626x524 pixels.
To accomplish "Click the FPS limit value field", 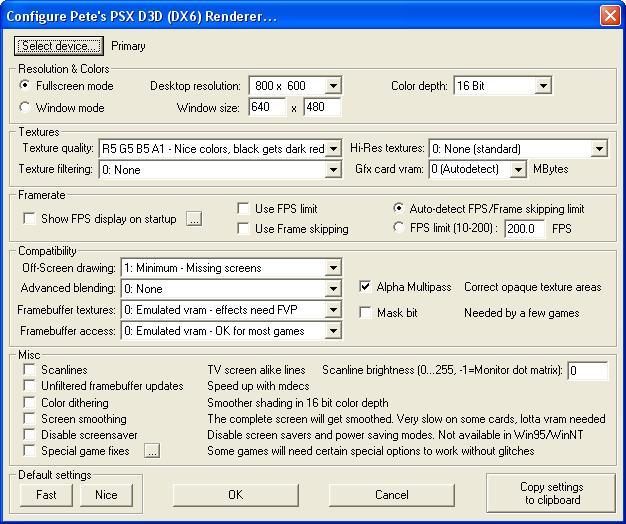I will [x=525, y=229].
